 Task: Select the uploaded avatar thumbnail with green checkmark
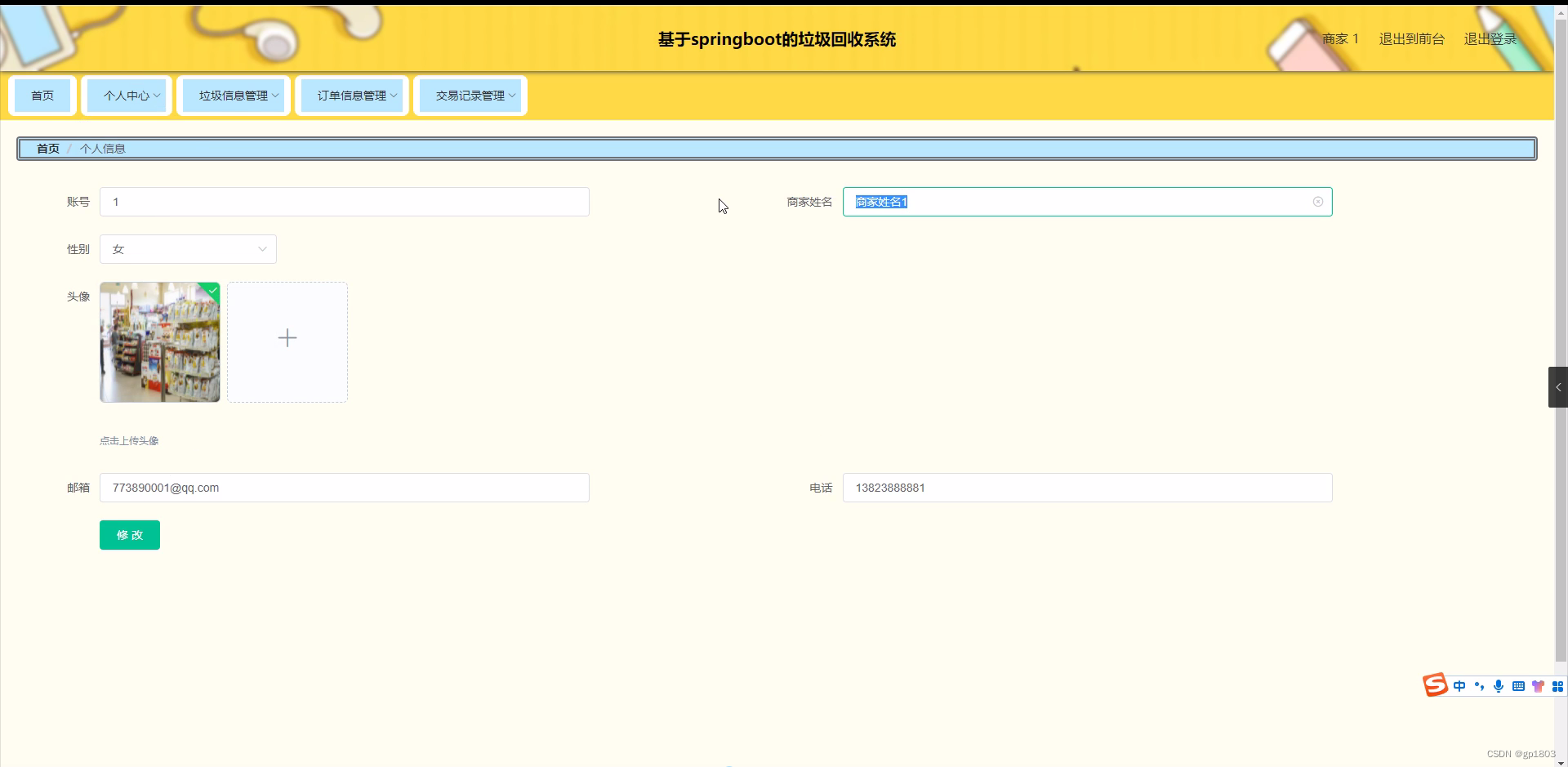(159, 341)
